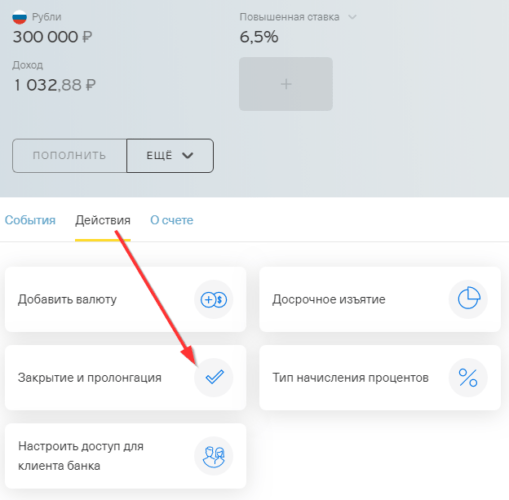The image size is (509, 500).
Task: Click the add currency coins icon
Action: (214, 299)
